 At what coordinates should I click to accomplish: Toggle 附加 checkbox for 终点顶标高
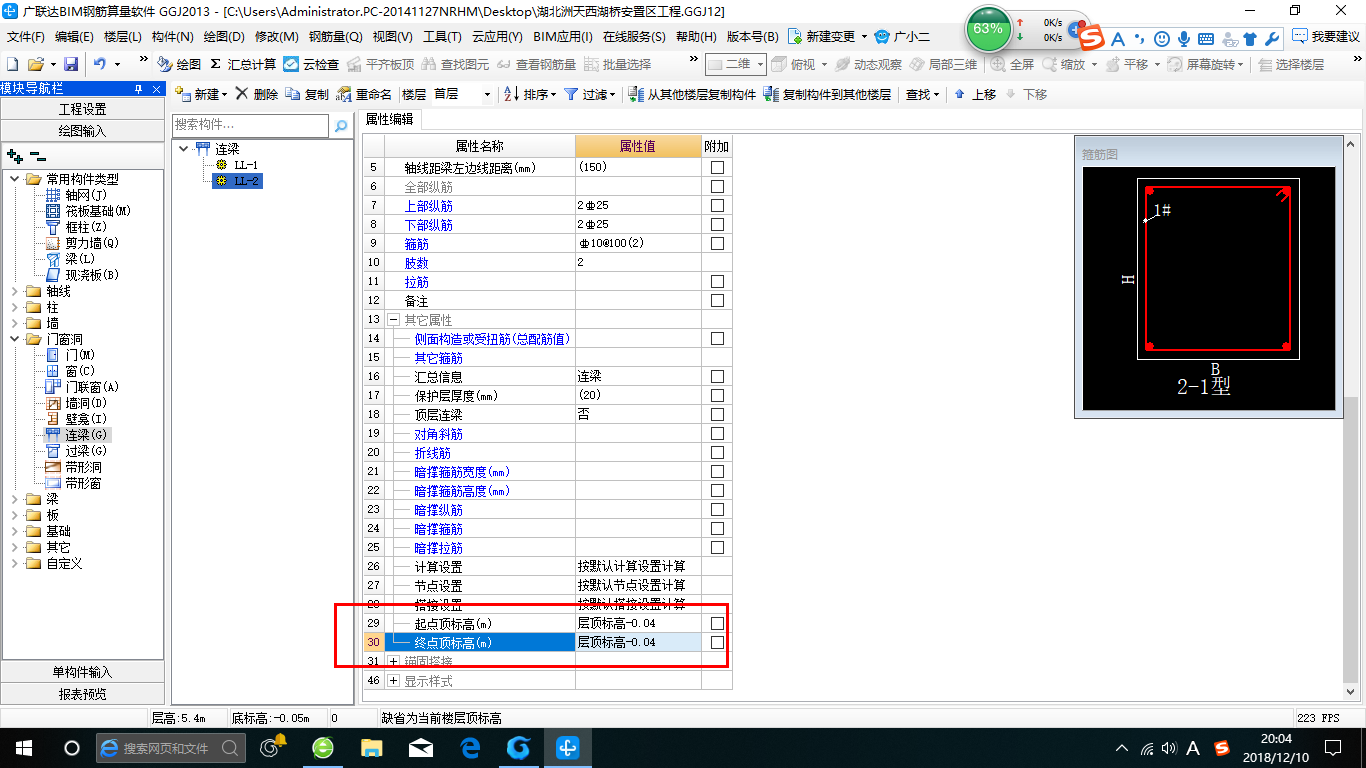[717, 642]
